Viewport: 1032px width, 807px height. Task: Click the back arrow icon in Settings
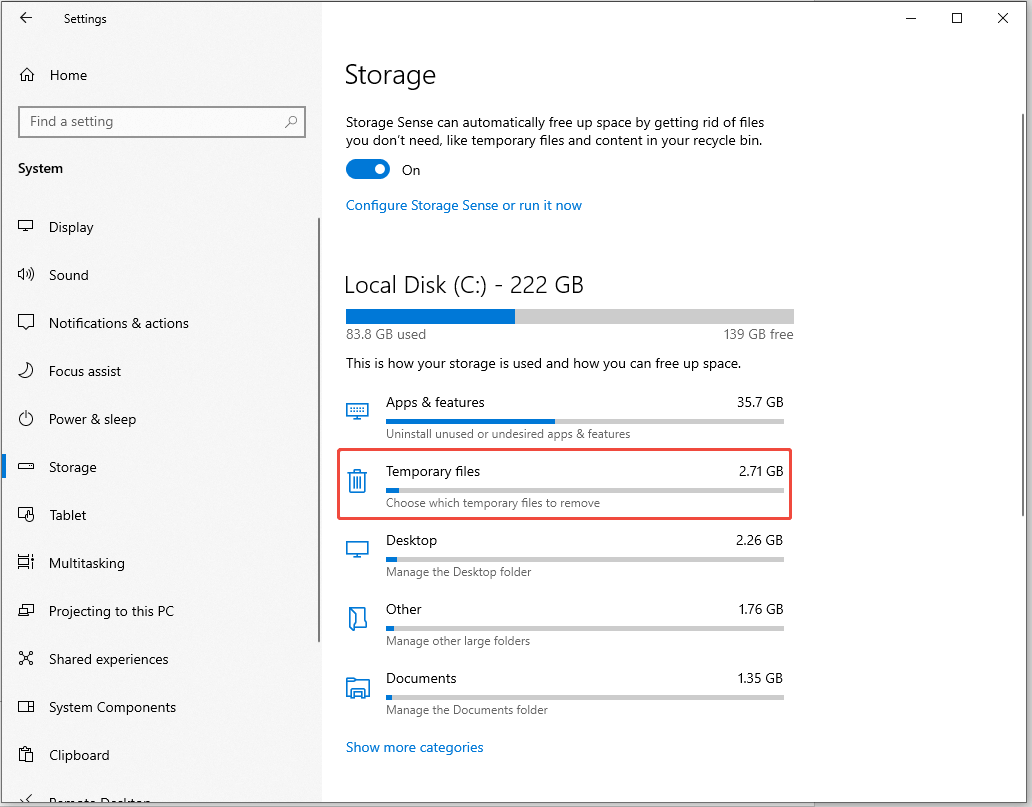[x=26, y=18]
